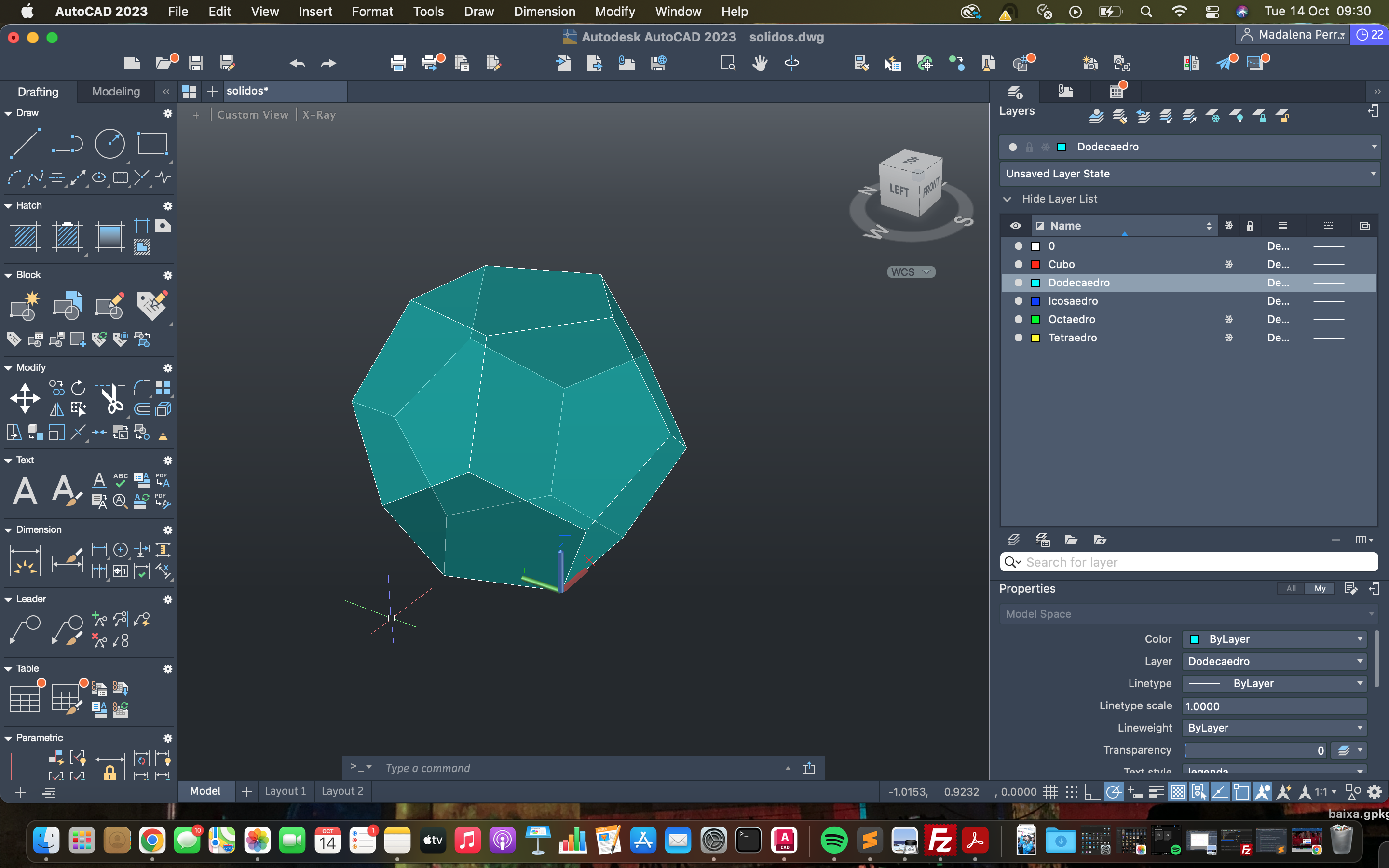
Task: Click the Pan hand tool
Action: coord(760,63)
